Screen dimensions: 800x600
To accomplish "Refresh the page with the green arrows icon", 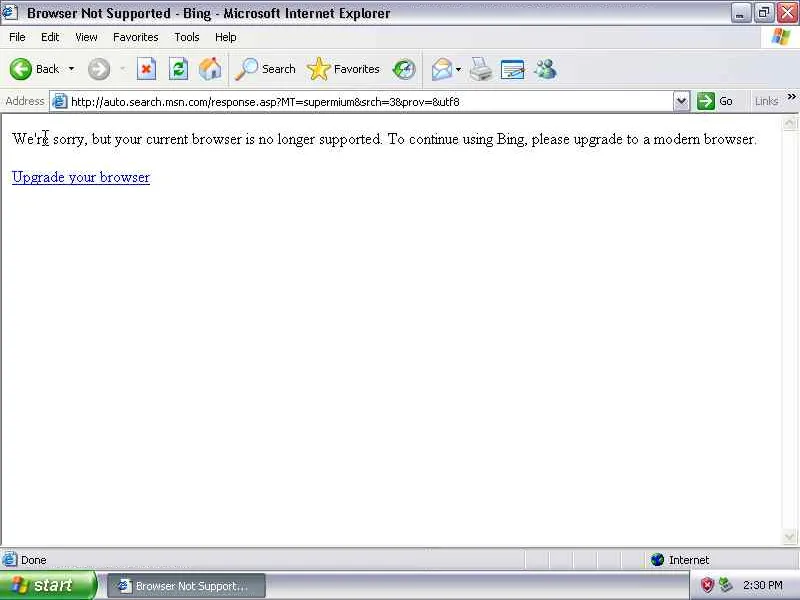I will pyautogui.click(x=179, y=69).
